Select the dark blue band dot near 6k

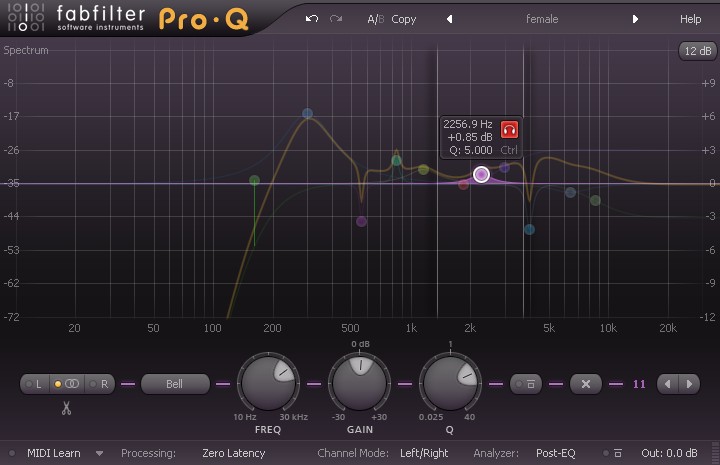click(570, 192)
